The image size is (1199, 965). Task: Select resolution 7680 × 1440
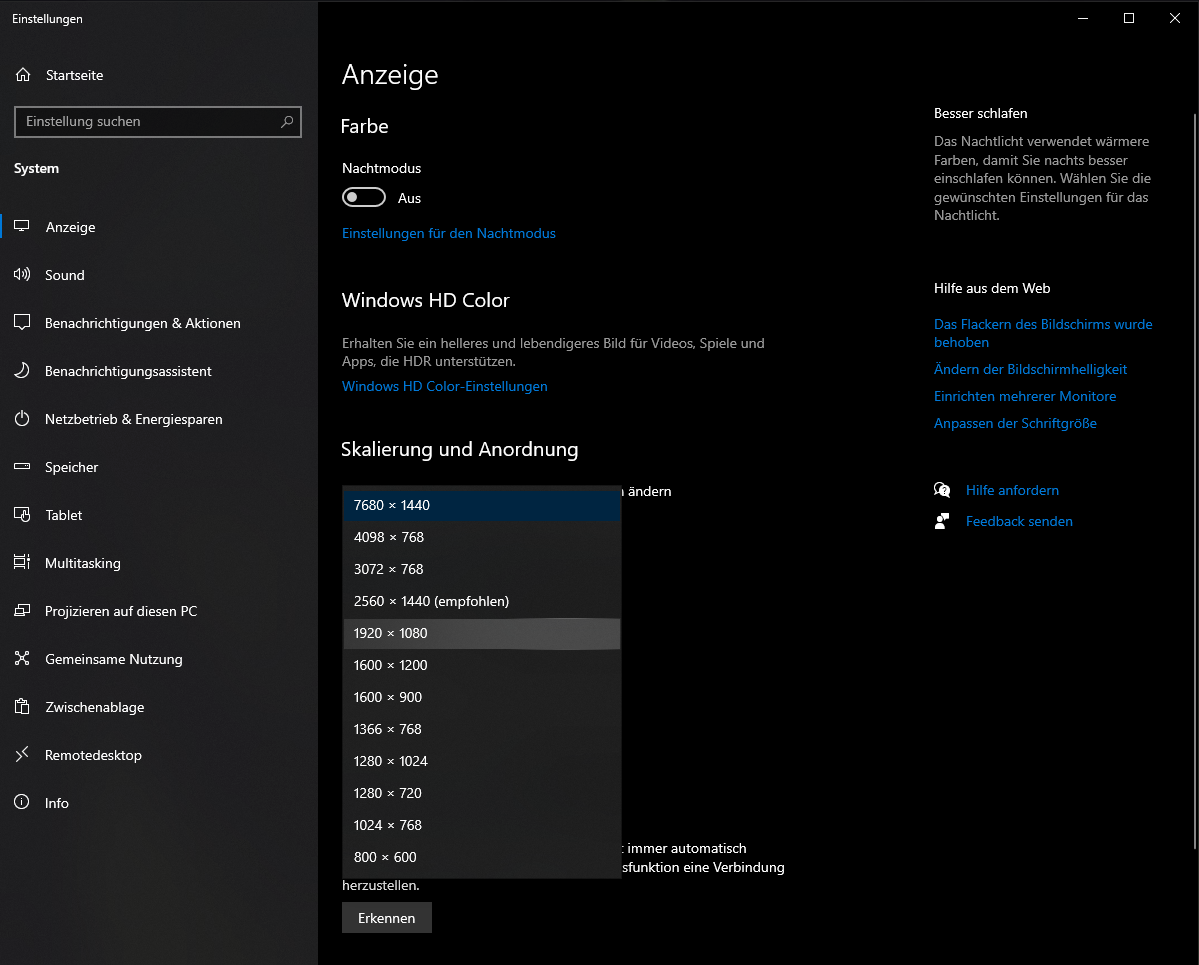tap(482, 505)
